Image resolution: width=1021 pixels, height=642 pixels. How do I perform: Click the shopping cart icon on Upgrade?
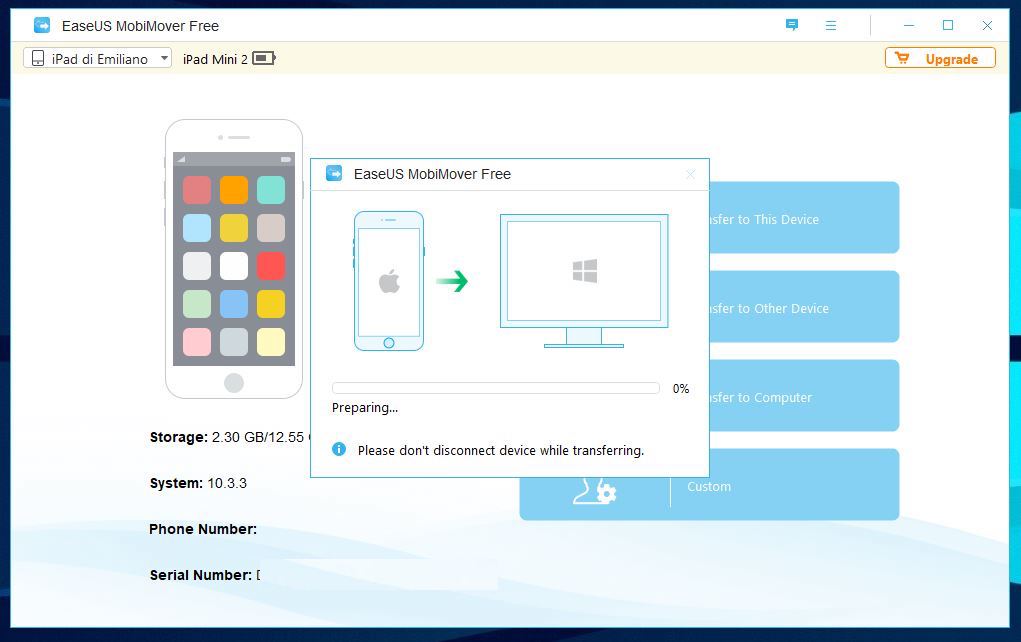coord(902,59)
